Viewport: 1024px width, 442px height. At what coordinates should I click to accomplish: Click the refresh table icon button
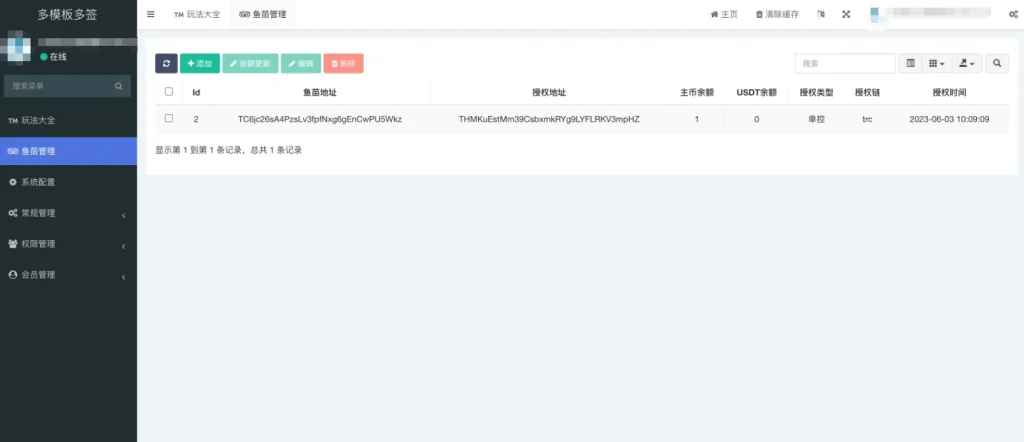tap(166, 63)
